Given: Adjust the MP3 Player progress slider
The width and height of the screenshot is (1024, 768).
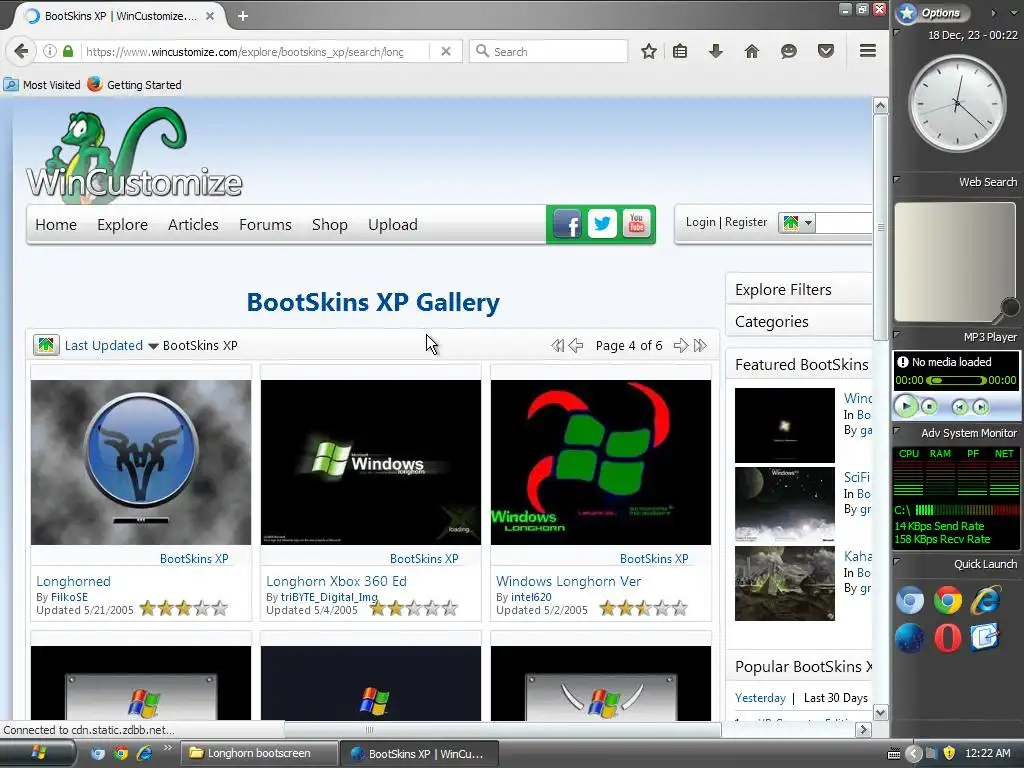Looking at the screenshot, I should click(957, 380).
